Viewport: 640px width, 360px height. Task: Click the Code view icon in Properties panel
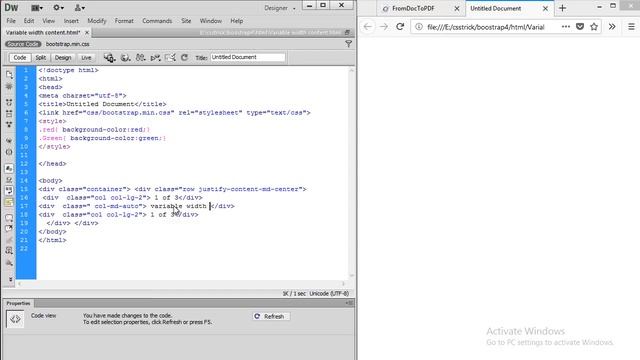(15, 319)
